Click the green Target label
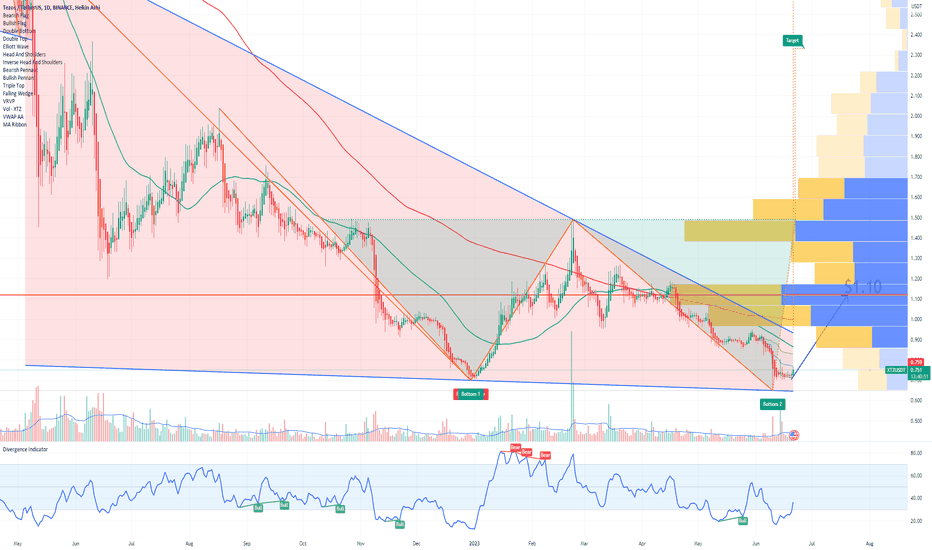The width and height of the screenshot is (932, 550). point(792,40)
